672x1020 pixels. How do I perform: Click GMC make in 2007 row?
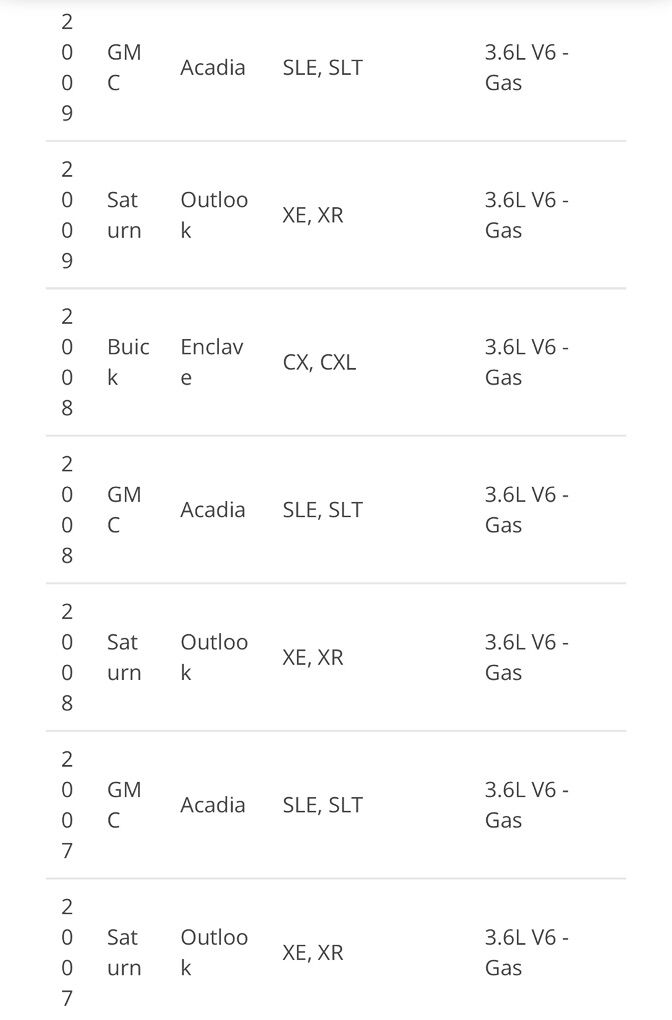tap(124, 804)
